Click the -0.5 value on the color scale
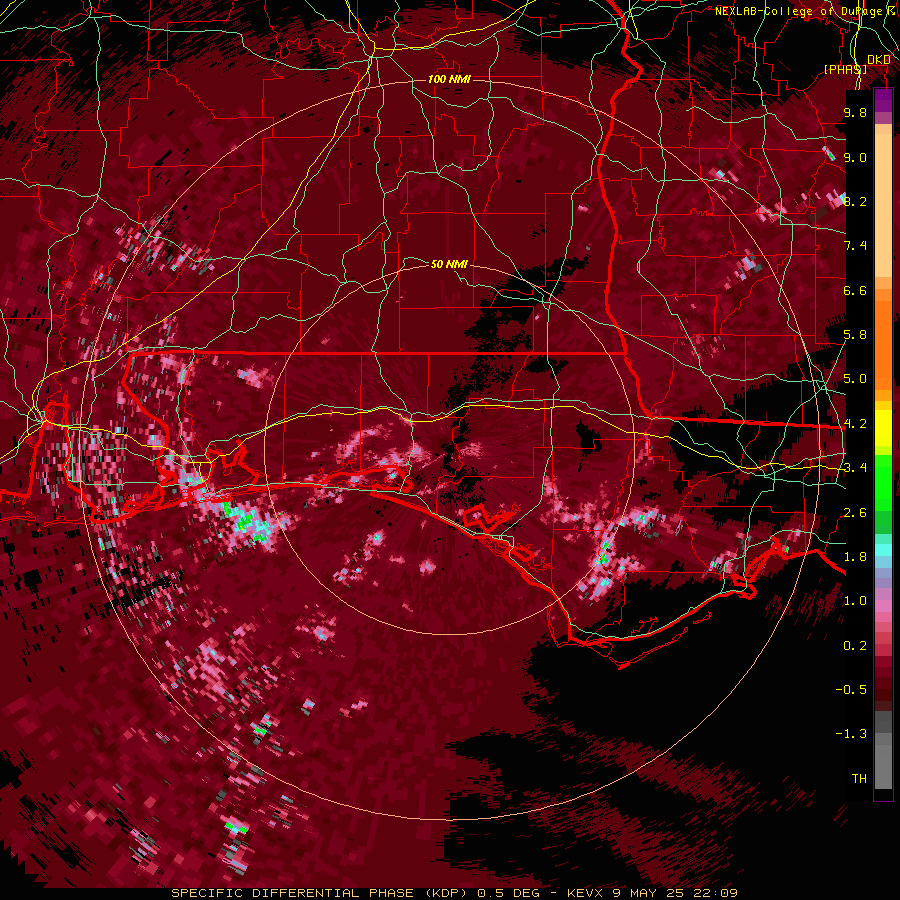900x900 pixels. click(851, 690)
